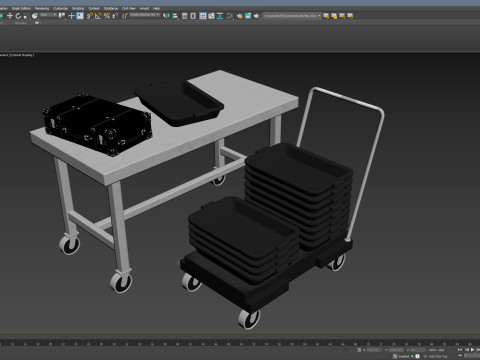
Task: Step to previous frame
Action: (x=467, y=350)
